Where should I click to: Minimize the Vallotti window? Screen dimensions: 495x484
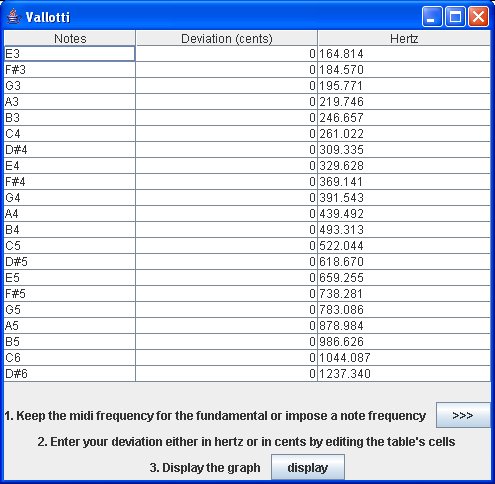pyautogui.click(x=432, y=17)
